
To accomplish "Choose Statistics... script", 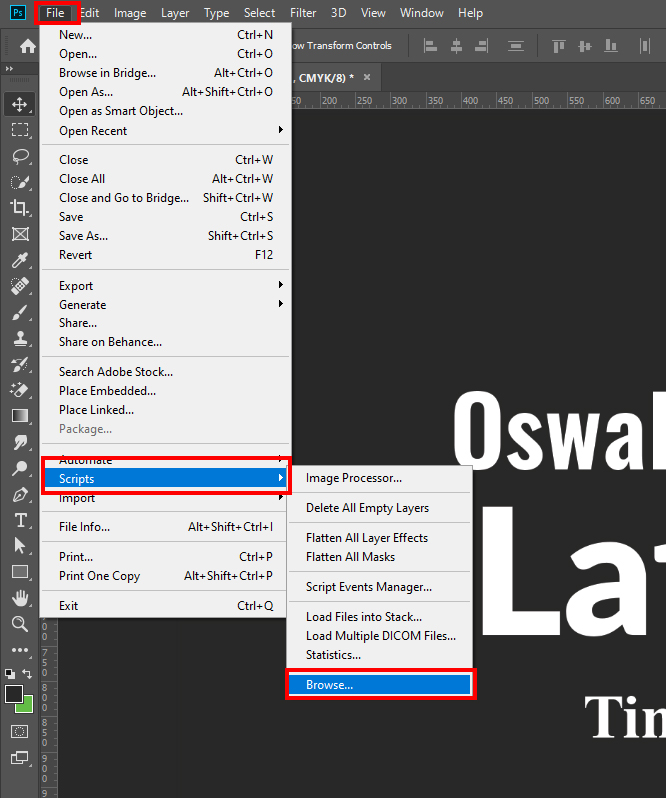I will [380, 655].
